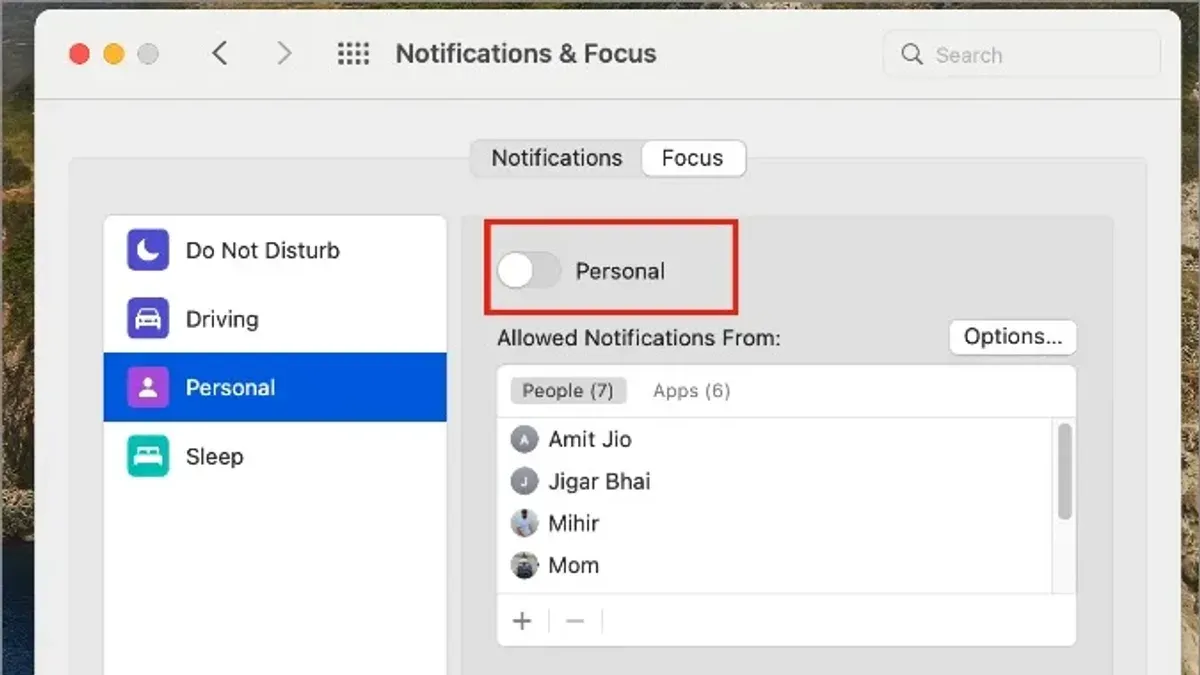1200x675 pixels.
Task: Click the magnifying glass search icon
Action: (912, 54)
